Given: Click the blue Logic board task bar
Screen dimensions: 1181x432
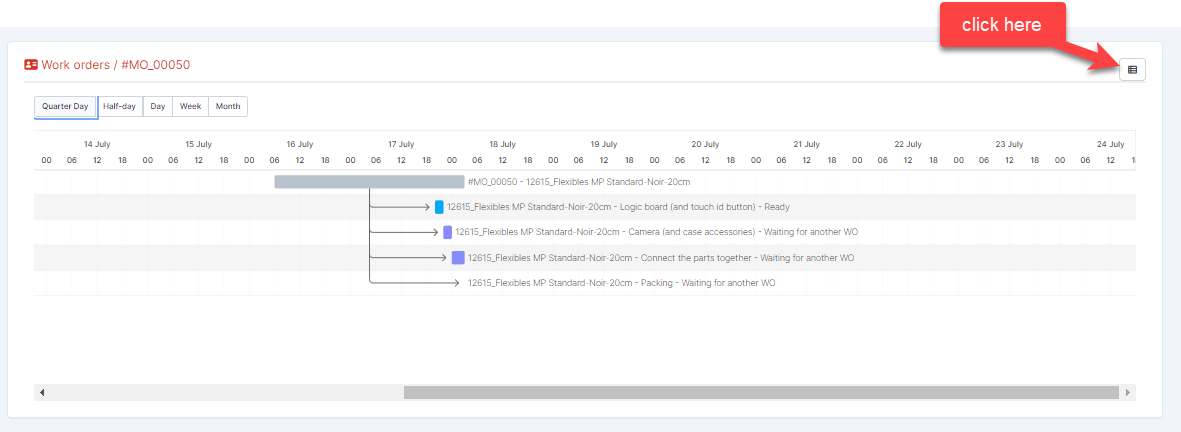Looking at the screenshot, I should click(439, 207).
